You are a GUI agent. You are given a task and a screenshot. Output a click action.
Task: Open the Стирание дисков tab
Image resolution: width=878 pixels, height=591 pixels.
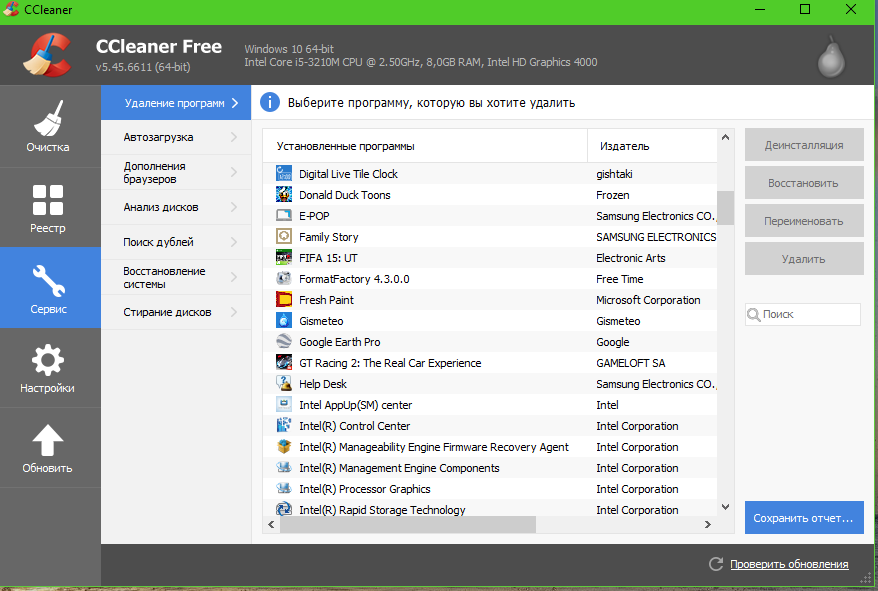176,312
